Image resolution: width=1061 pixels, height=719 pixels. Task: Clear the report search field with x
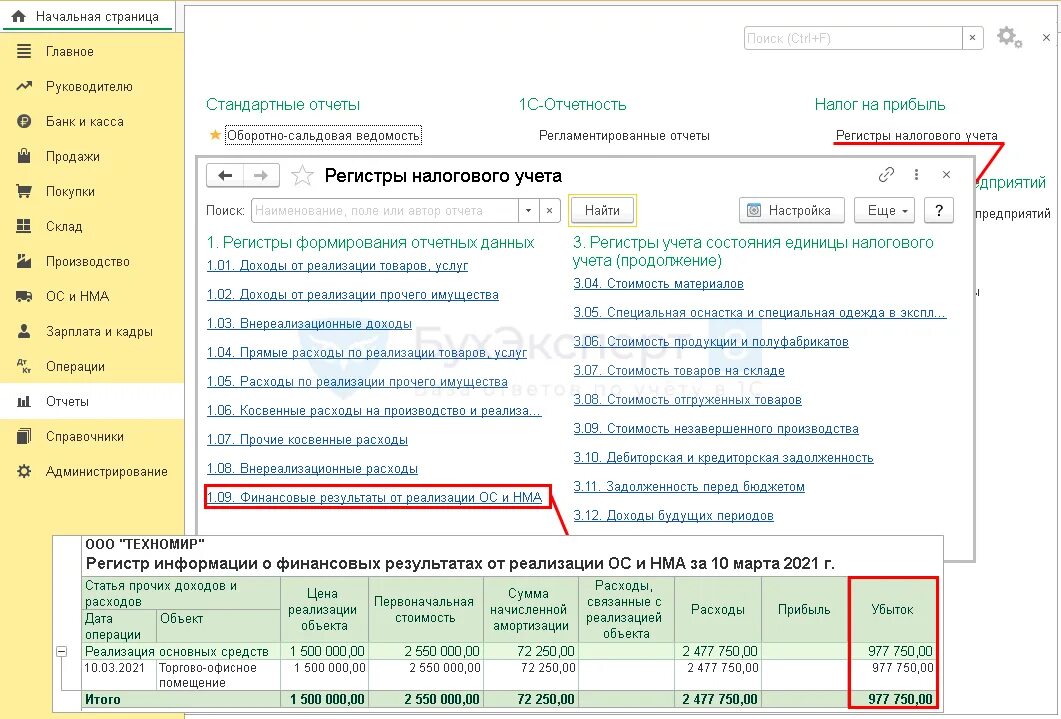pos(549,210)
